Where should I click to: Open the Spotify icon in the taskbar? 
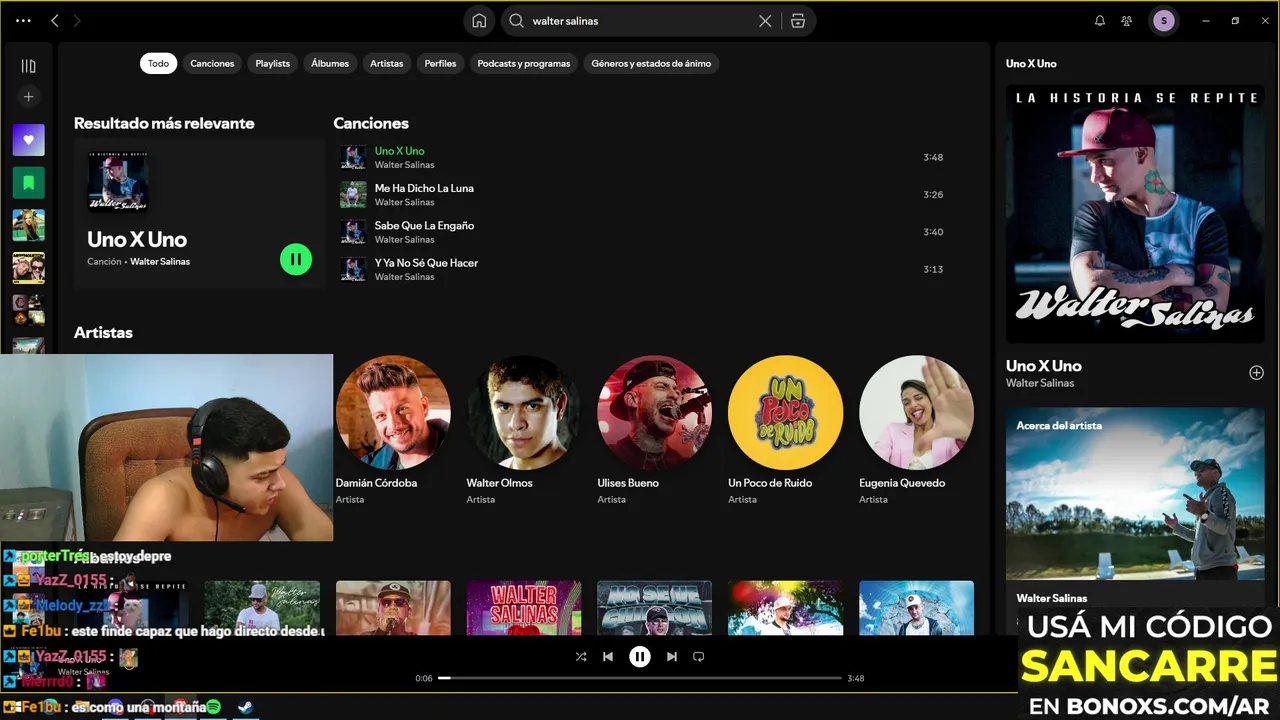coord(213,707)
